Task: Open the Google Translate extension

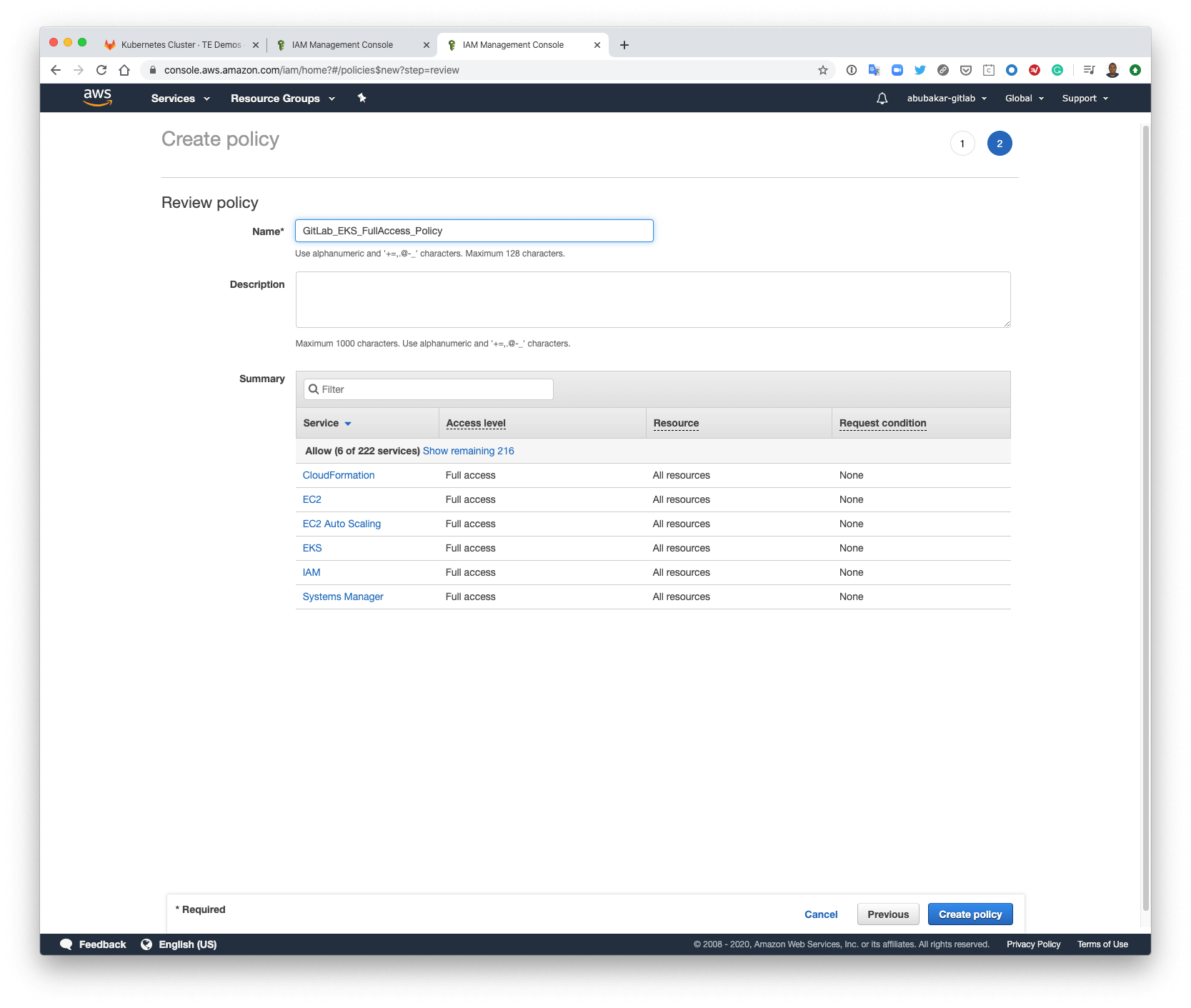Action: (x=874, y=70)
